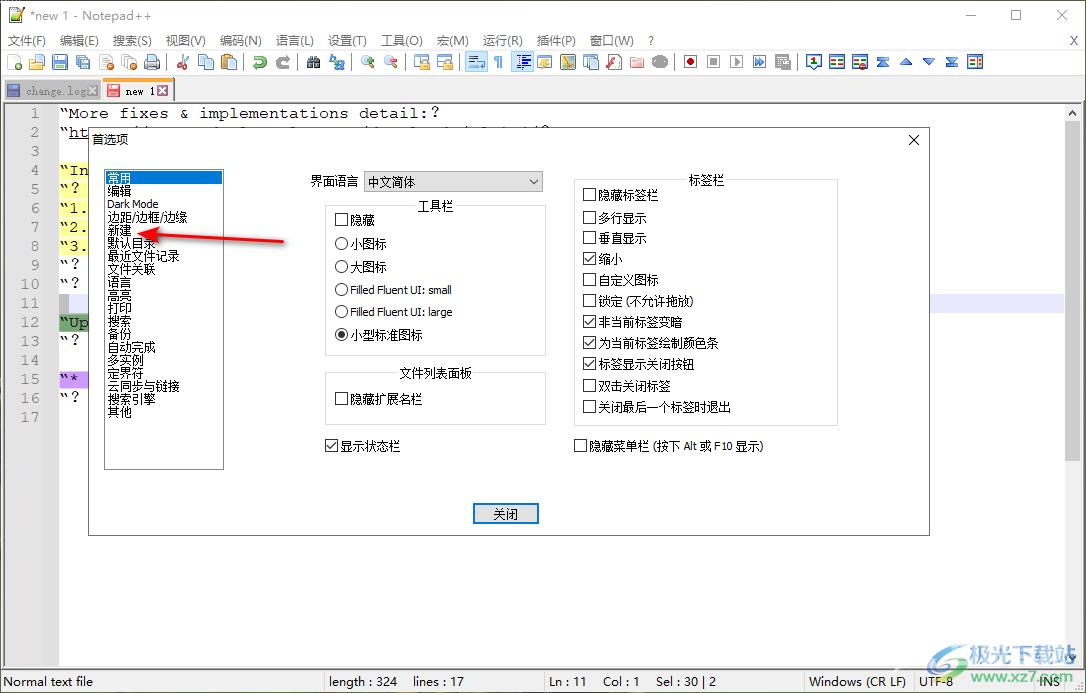The height and width of the screenshot is (693, 1086).
Task: Create a new file from toolbar
Action: click(x=15, y=62)
